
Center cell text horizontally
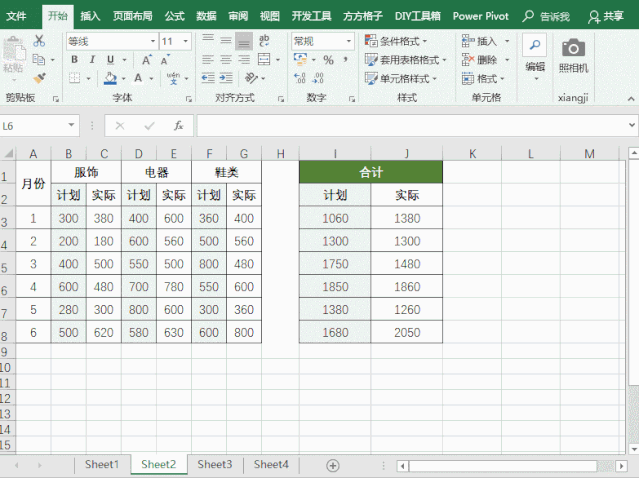226,59
